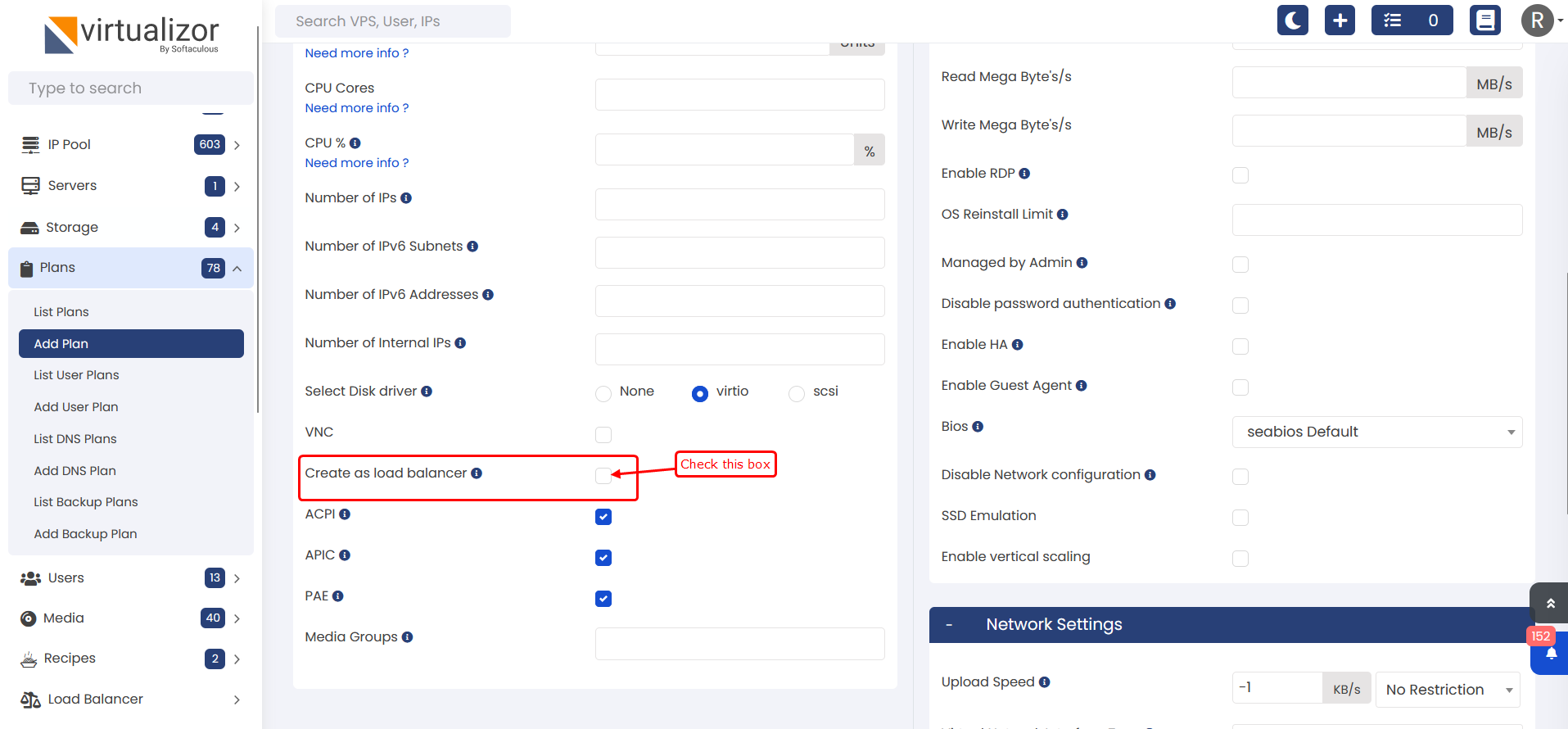Click the Upload Speed input field
Image resolution: width=1568 pixels, height=729 pixels.
tap(1277, 688)
